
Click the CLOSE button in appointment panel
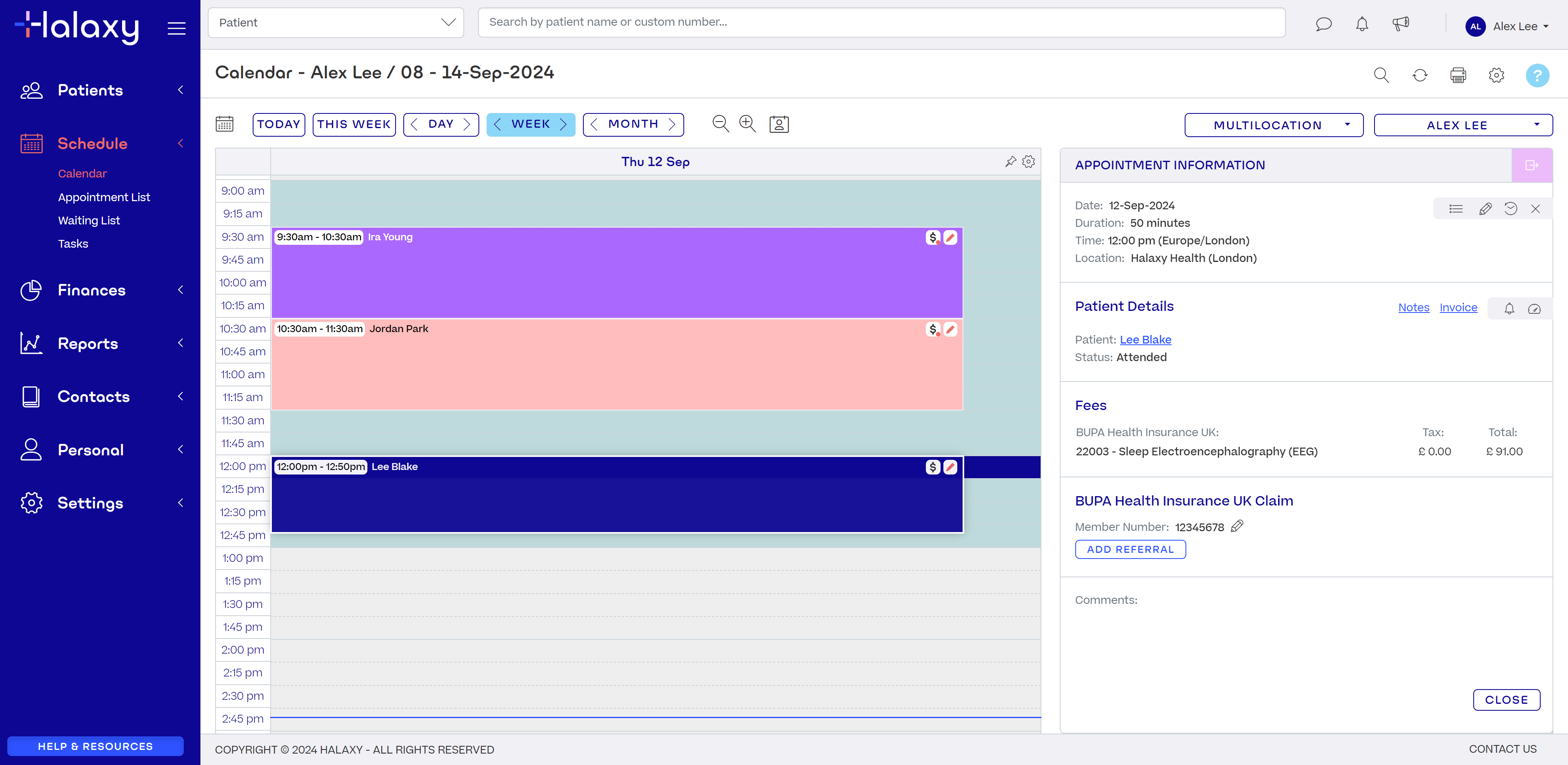(x=1506, y=699)
